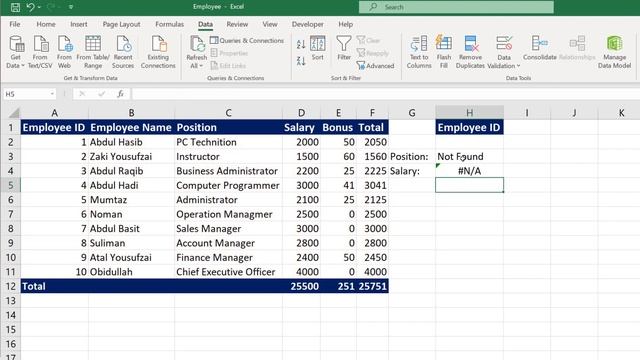Open Advanced filter options
Screen dimensions: 640x360
tap(375, 66)
